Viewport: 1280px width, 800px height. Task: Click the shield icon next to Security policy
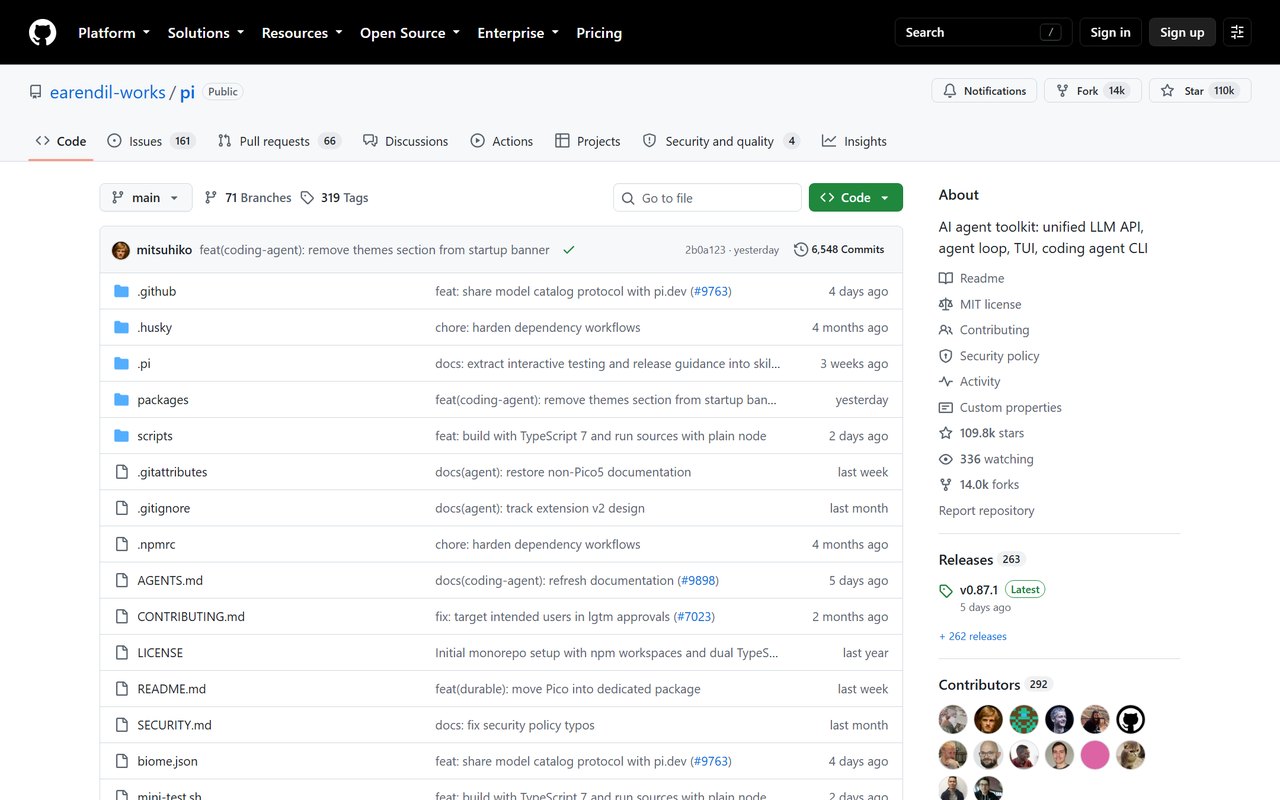[x=946, y=356]
